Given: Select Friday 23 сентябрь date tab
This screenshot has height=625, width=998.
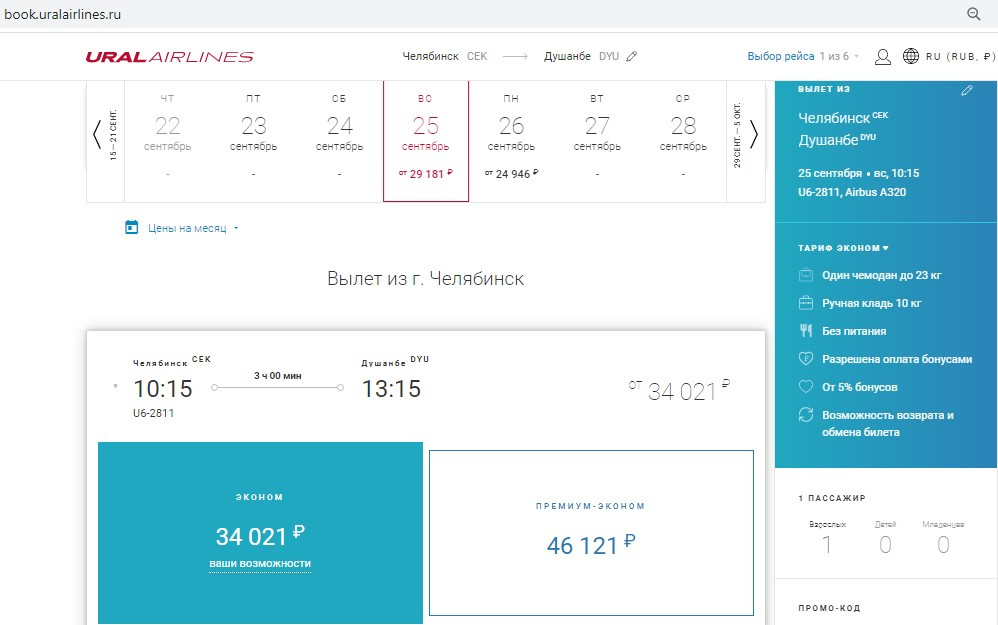Looking at the screenshot, I should (x=253, y=141).
